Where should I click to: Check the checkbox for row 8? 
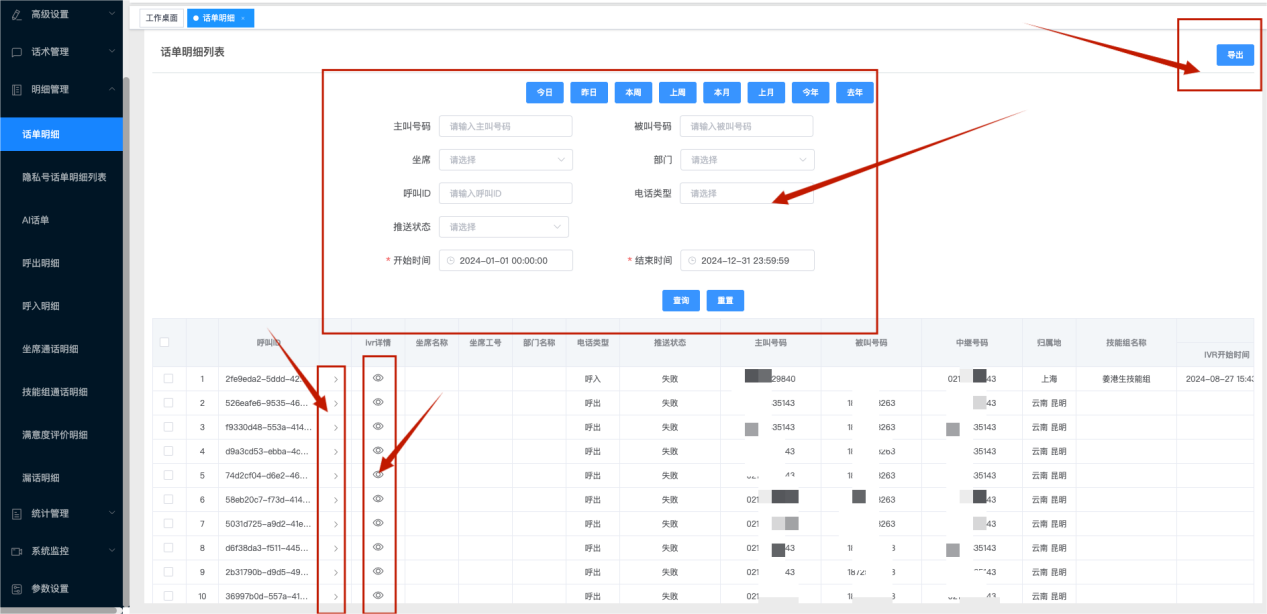(x=168, y=547)
